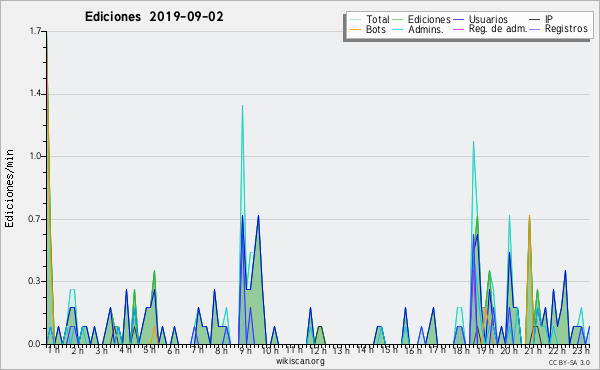Click the chart title "Ediciones 2019-09-02"
This screenshot has height=370, width=600.
154,17
